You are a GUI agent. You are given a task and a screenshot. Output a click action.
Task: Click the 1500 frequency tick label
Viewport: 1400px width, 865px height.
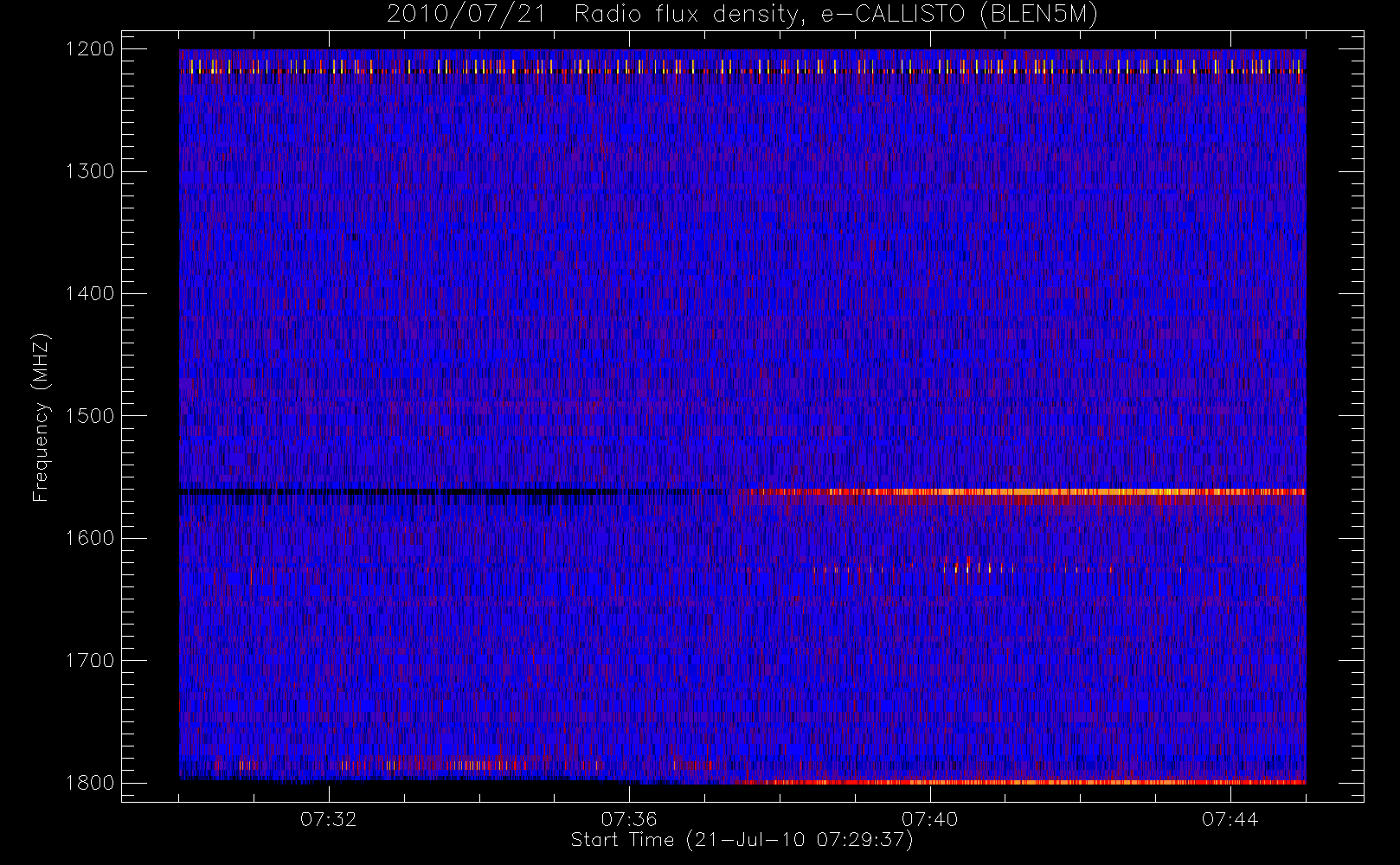tap(90, 416)
